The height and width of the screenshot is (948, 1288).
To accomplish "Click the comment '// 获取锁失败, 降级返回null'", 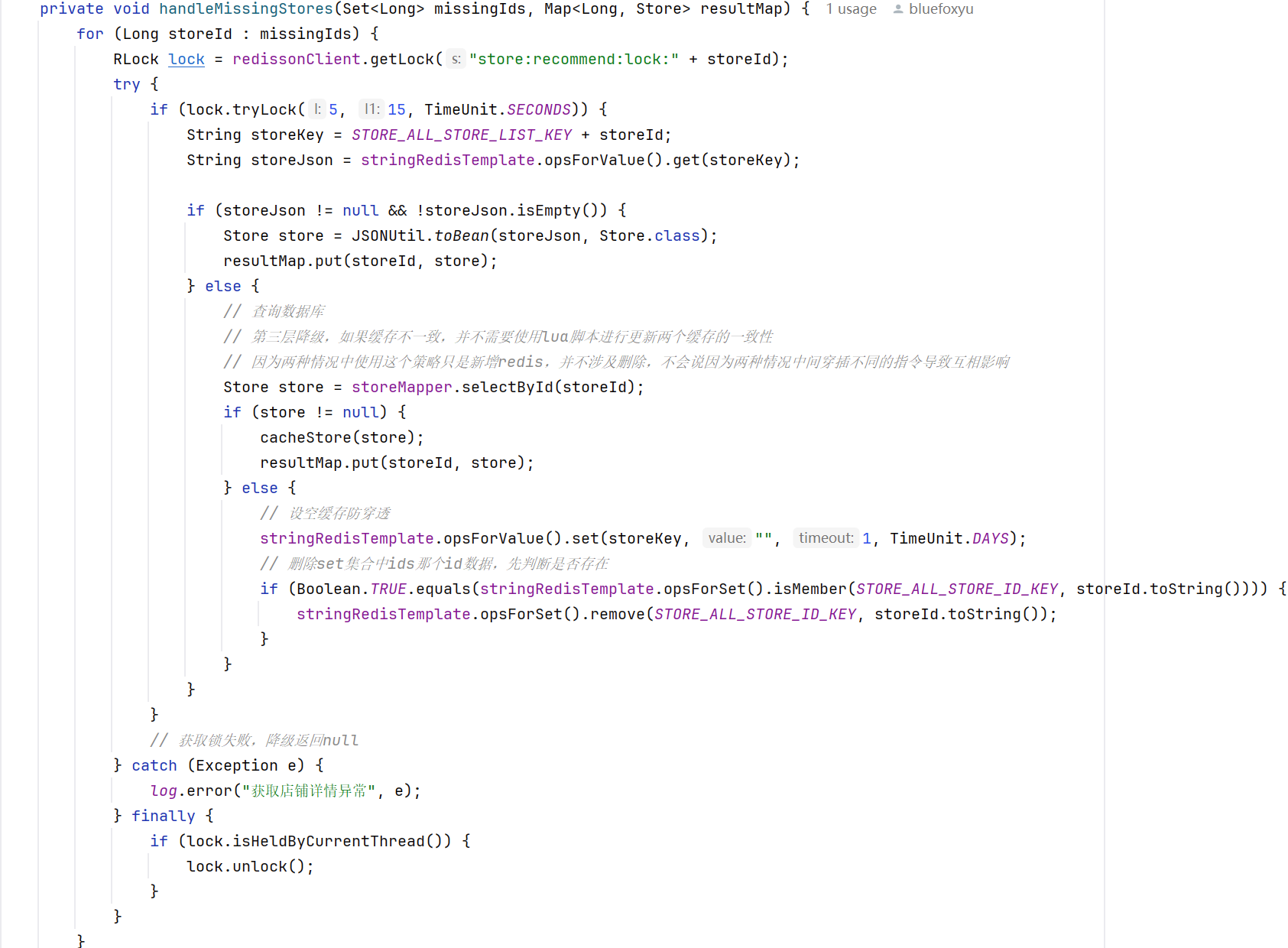I will click(x=254, y=740).
